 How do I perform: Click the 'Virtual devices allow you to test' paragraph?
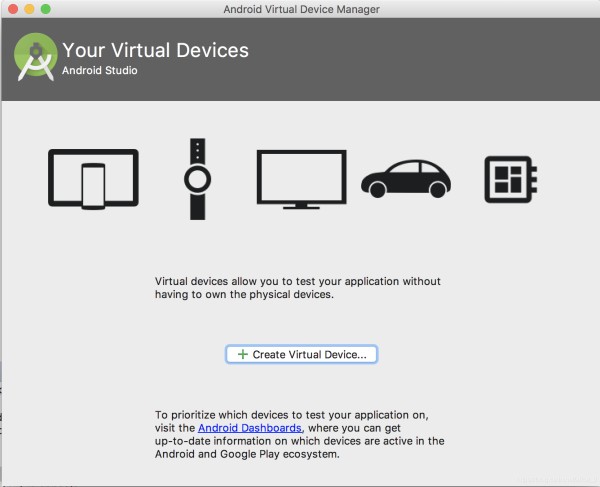click(298, 288)
